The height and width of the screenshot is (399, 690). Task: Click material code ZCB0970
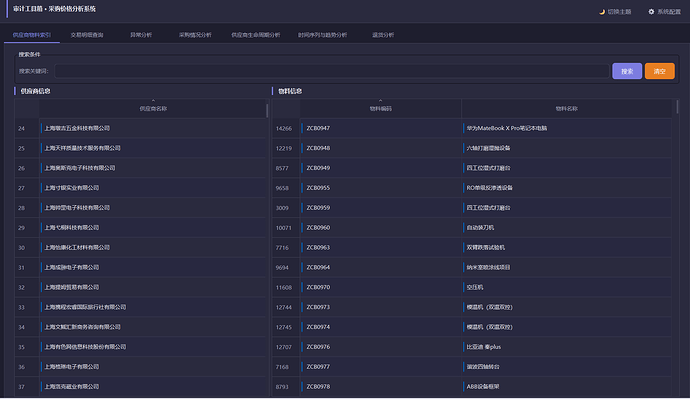(x=318, y=287)
